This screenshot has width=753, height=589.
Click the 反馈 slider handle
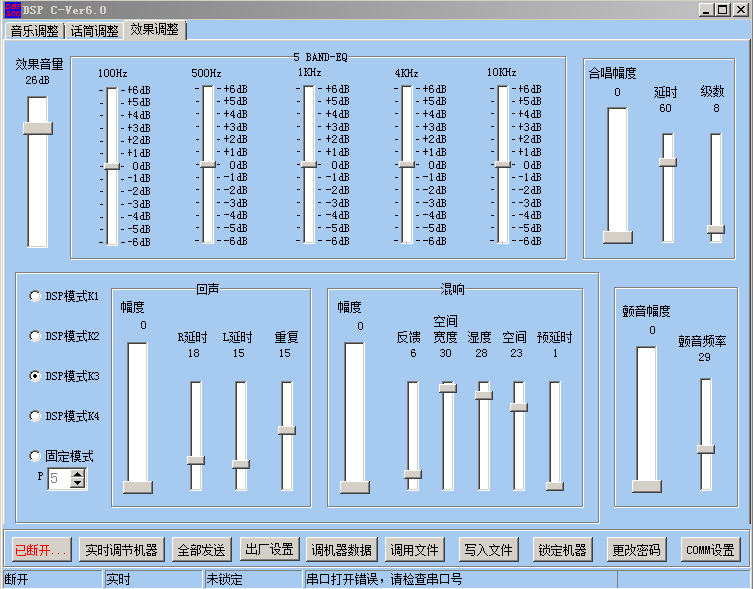point(413,475)
